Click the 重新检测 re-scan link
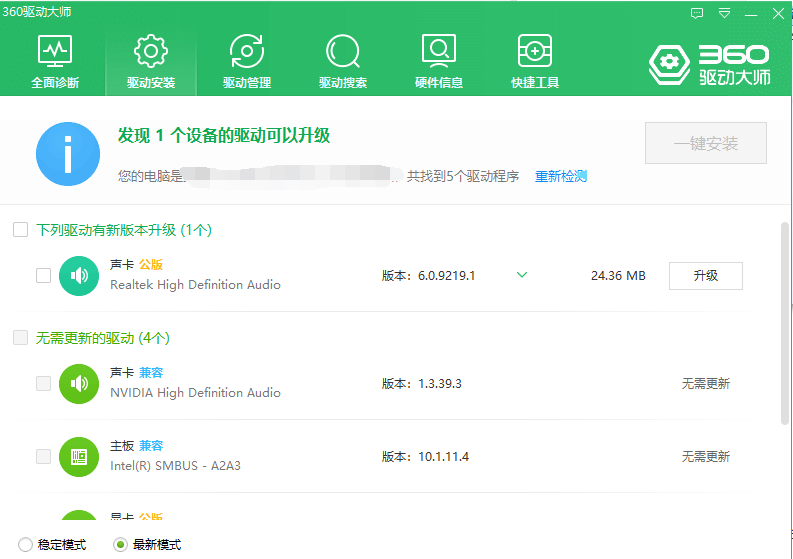Viewport: 793px width, 559px height. click(x=561, y=177)
